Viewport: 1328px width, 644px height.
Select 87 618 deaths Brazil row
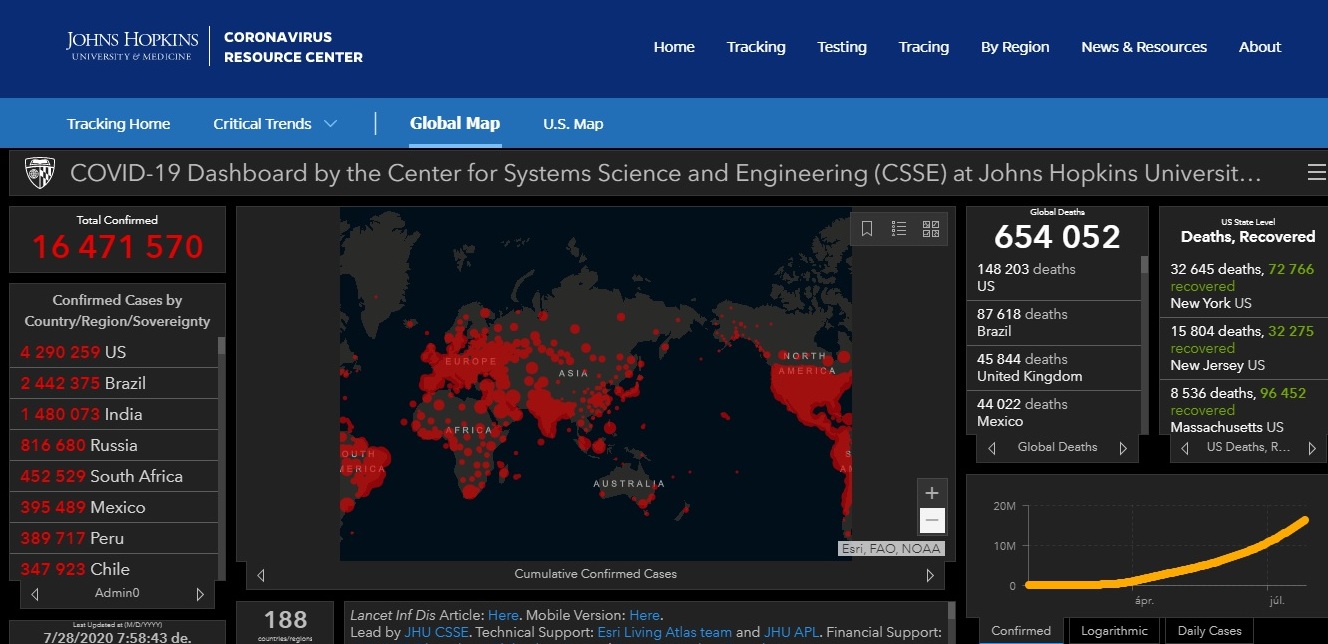1054,322
